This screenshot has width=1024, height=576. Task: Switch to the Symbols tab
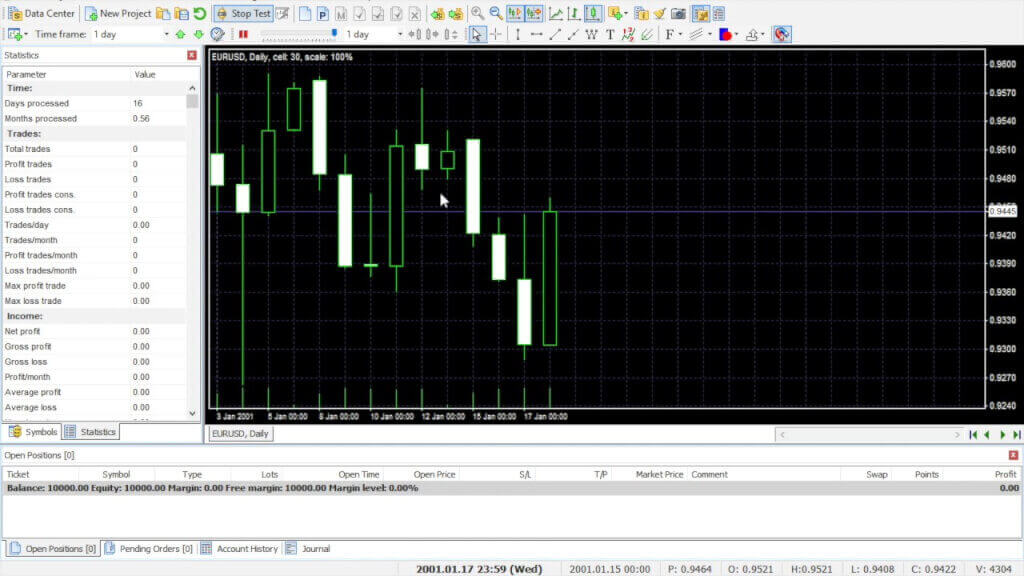(33, 432)
